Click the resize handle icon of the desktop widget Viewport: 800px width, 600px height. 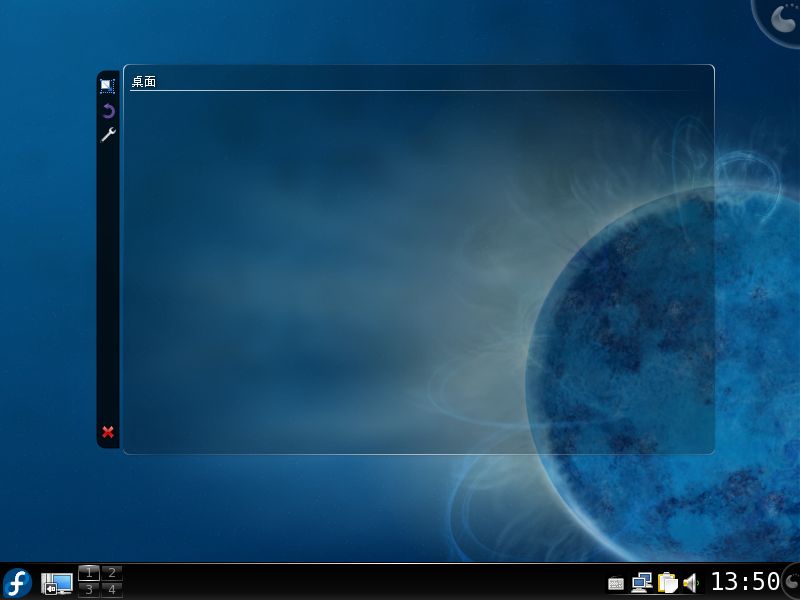point(107,85)
